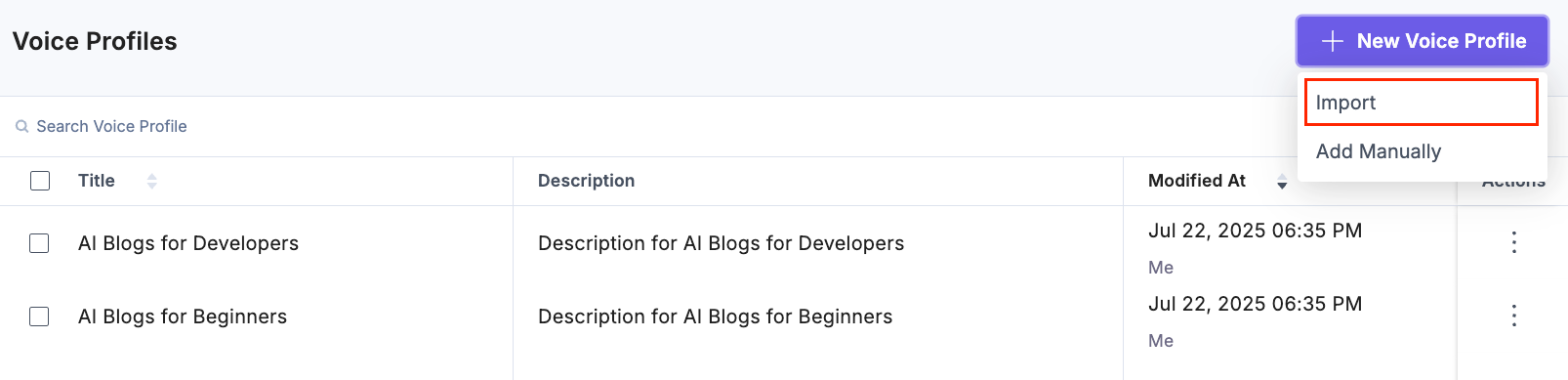Image resolution: width=1568 pixels, height=380 pixels.
Task: Click Description for AI Blogs for Developers text
Action: tap(722, 243)
